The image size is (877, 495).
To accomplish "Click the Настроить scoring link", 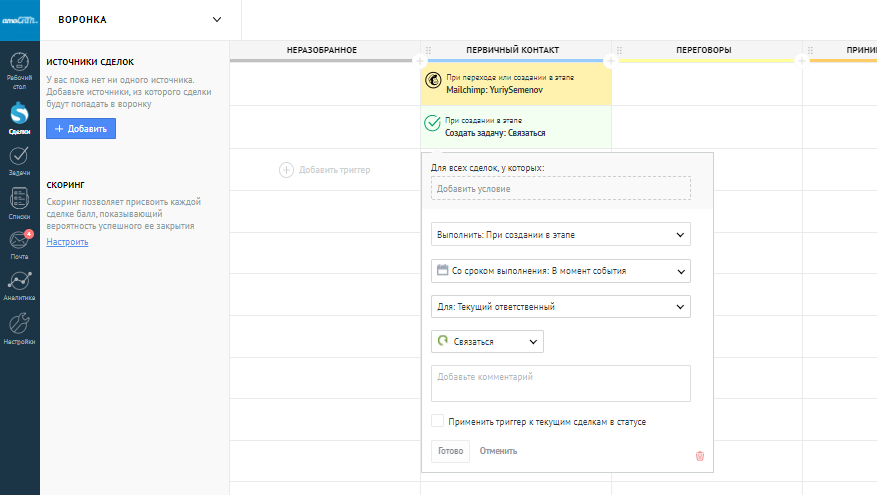I will 67,242.
